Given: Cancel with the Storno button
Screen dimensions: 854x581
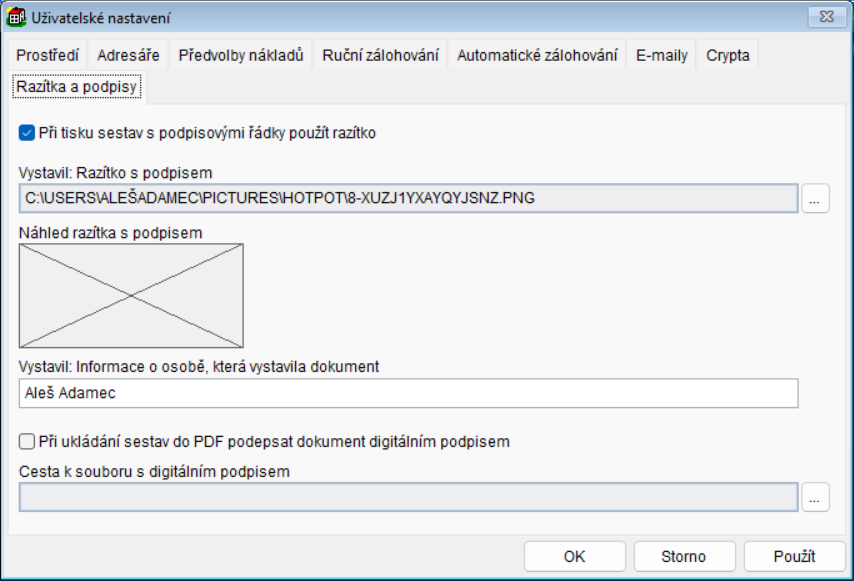Looking at the screenshot, I should (x=684, y=557).
